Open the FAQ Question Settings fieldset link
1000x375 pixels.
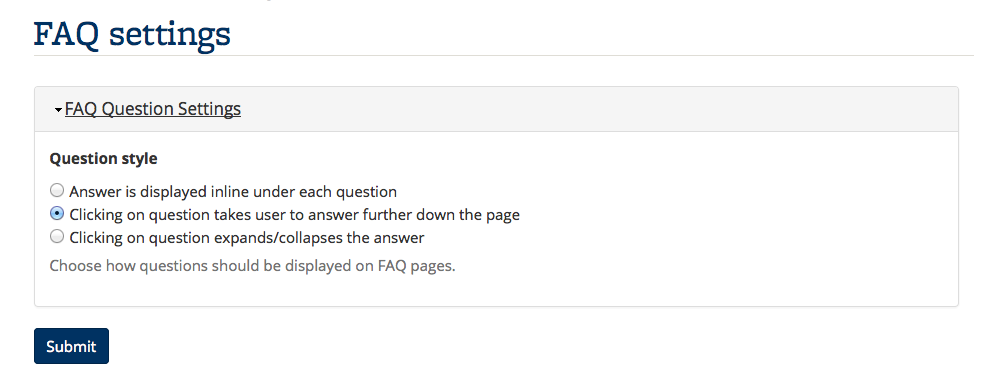tap(152, 109)
